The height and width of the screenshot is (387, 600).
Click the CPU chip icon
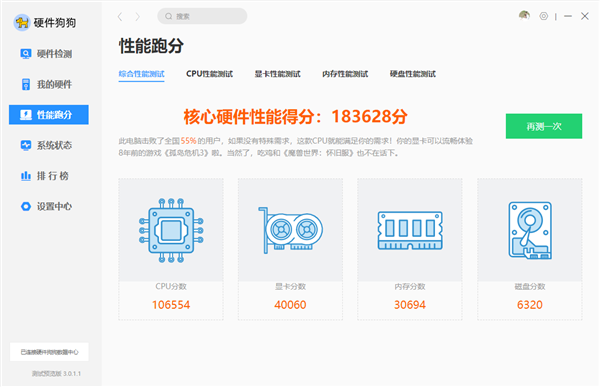171,230
